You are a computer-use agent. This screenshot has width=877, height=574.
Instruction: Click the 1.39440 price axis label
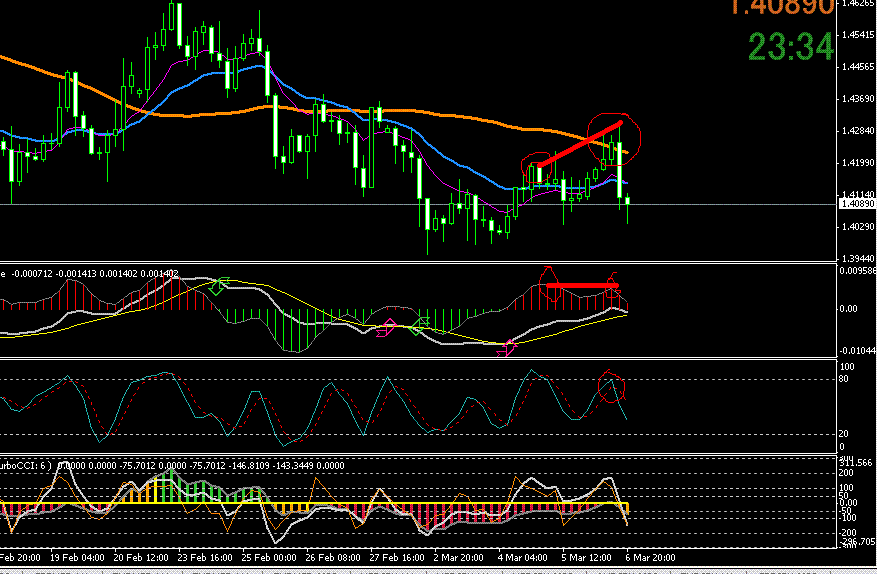coord(858,258)
